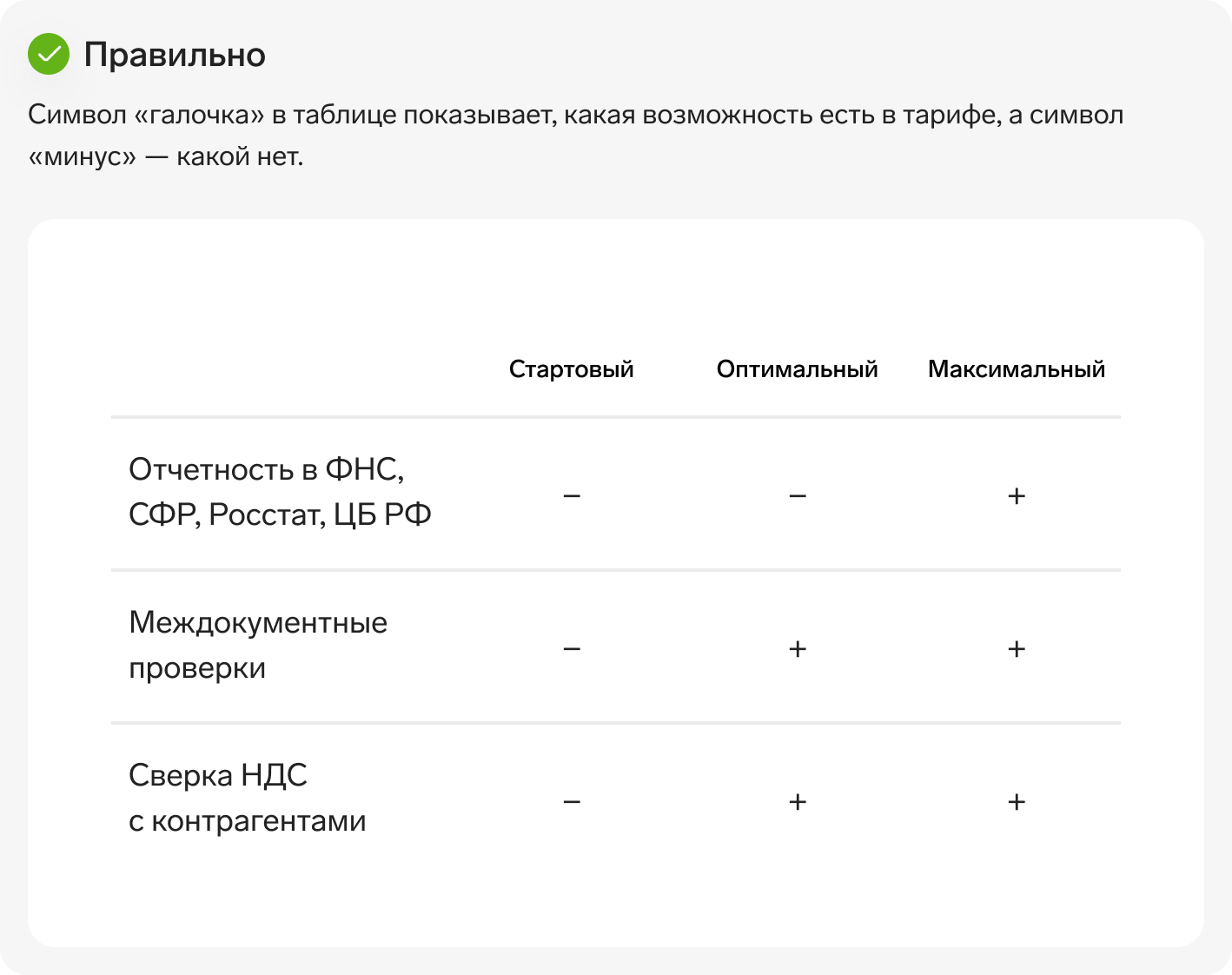Click minus icon for Отчетность under Оптимальный
The height and width of the screenshot is (975, 1232).
[798, 496]
